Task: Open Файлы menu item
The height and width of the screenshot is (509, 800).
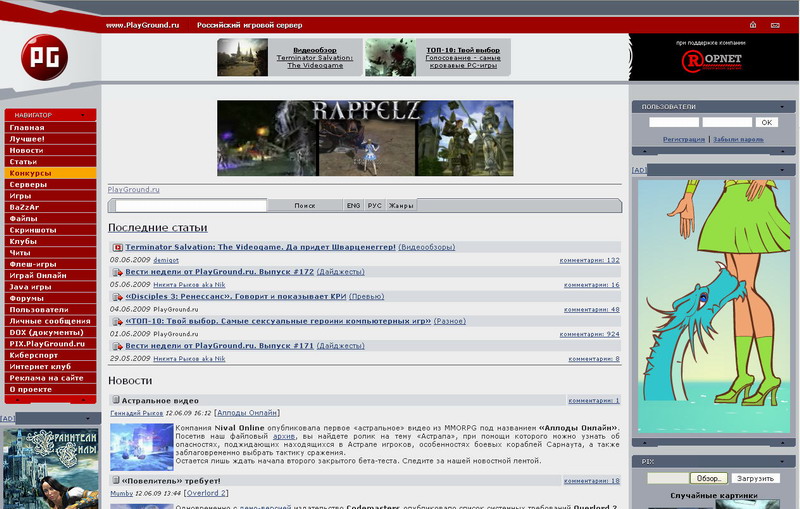Action: (51, 218)
